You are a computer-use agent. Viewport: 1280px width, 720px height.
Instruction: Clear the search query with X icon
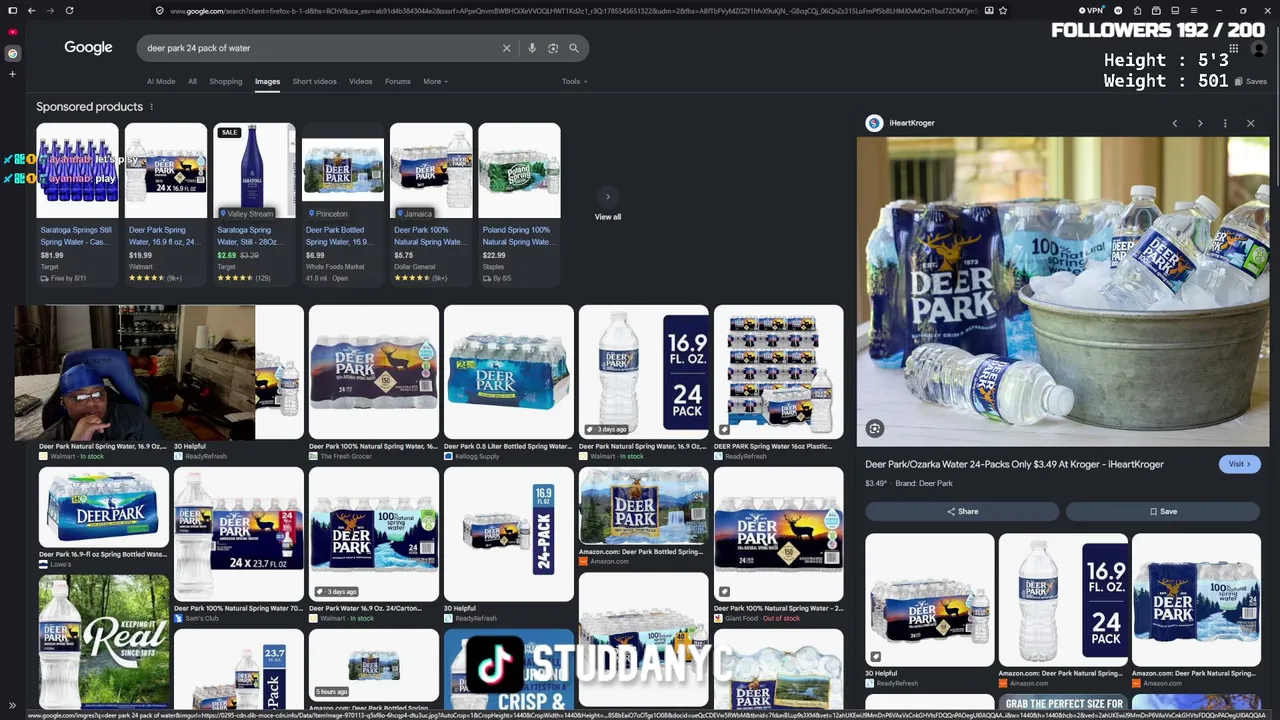(x=506, y=48)
